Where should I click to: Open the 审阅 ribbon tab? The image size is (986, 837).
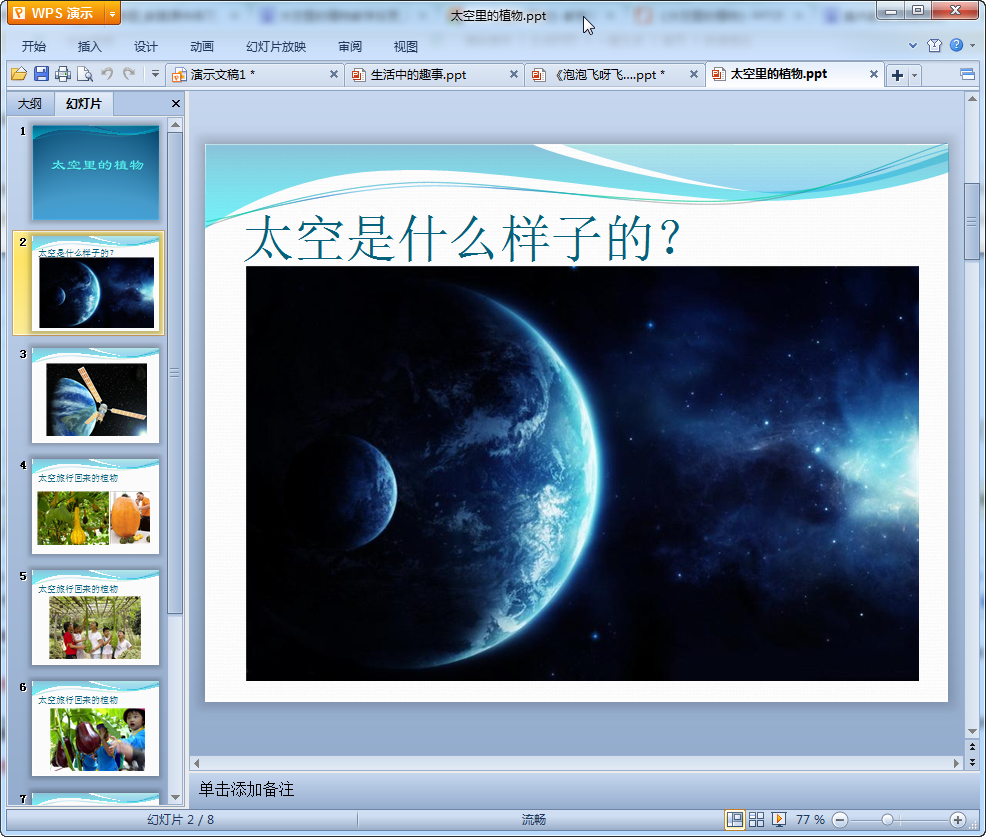[x=350, y=47]
